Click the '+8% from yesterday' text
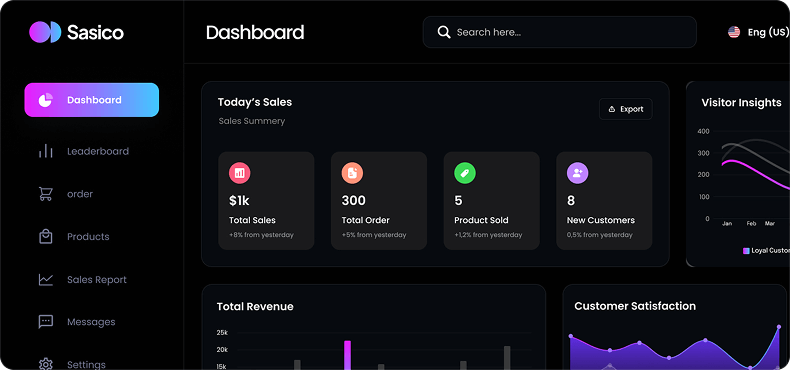The width and height of the screenshot is (790, 370). [x=261, y=235]
